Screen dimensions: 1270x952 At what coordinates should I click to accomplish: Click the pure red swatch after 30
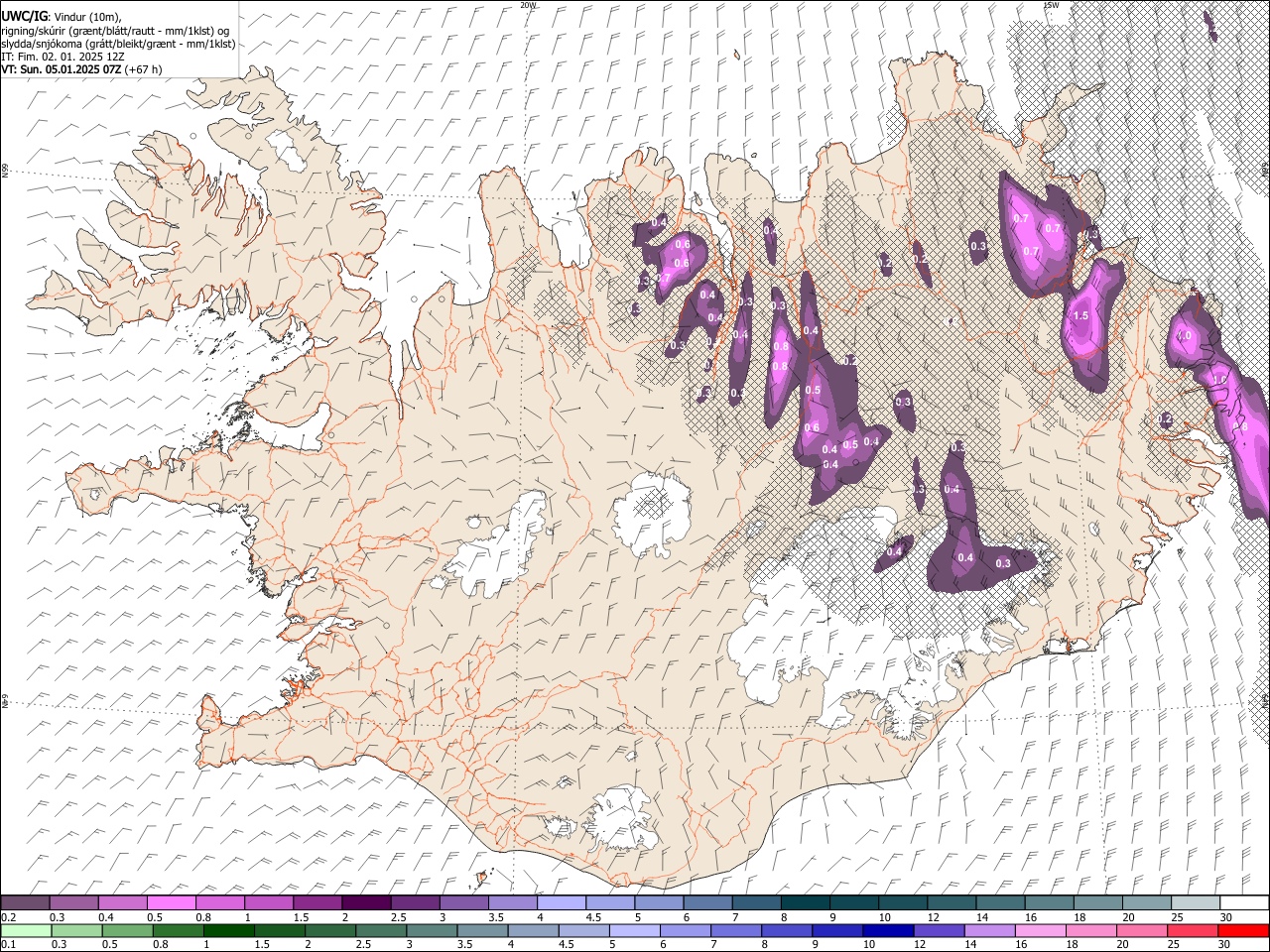(x=1242, y=931)
